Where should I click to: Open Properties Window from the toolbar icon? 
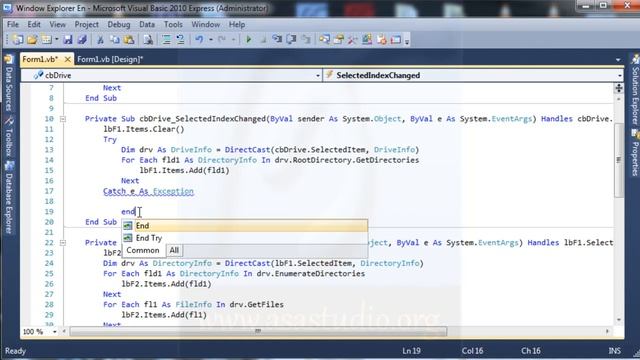(x=339, y=40)
